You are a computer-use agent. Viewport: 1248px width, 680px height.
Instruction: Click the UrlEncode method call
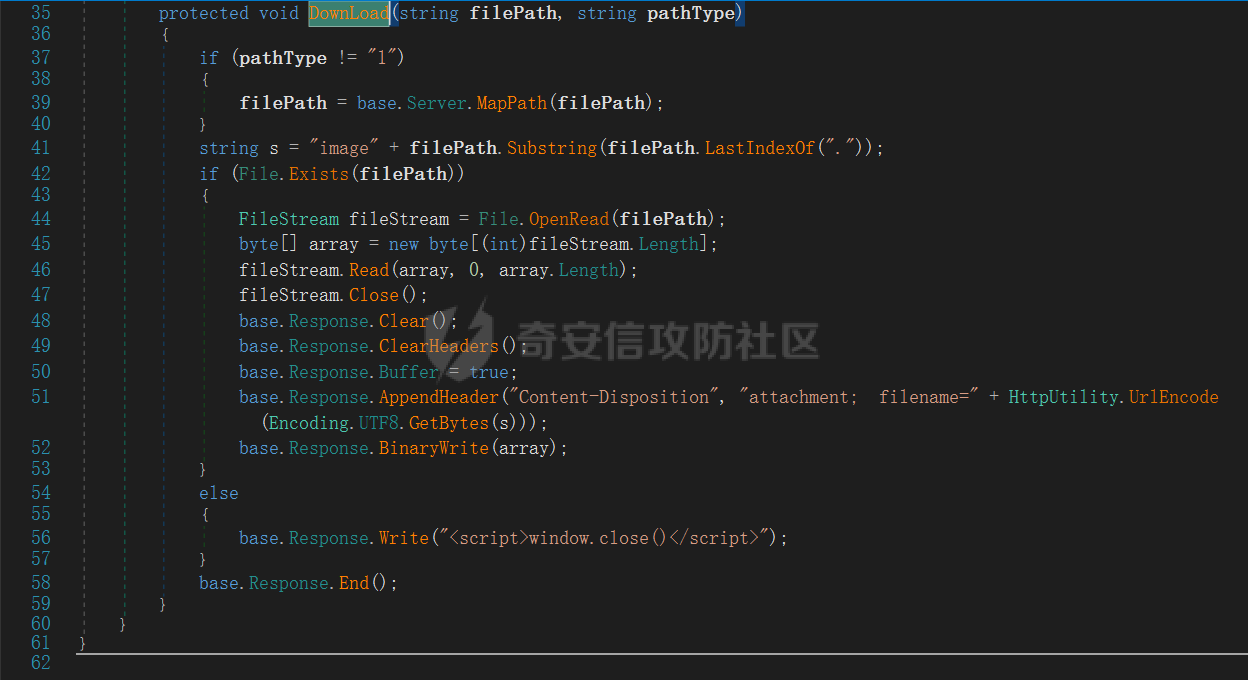coord(1174,397)
